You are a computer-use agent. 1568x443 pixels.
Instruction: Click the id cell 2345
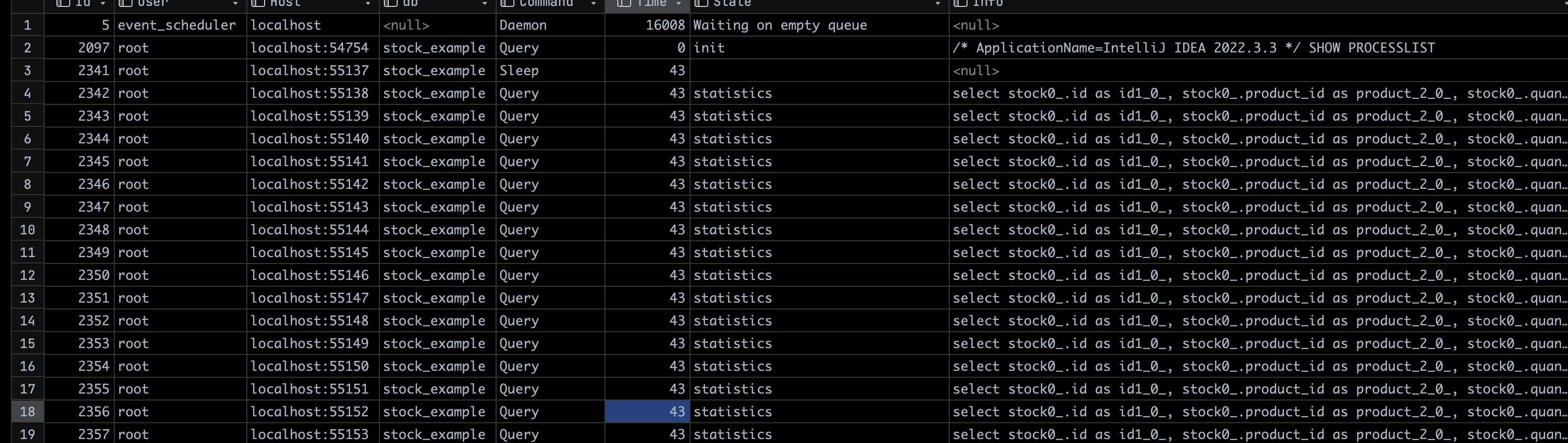click(79, 161)
